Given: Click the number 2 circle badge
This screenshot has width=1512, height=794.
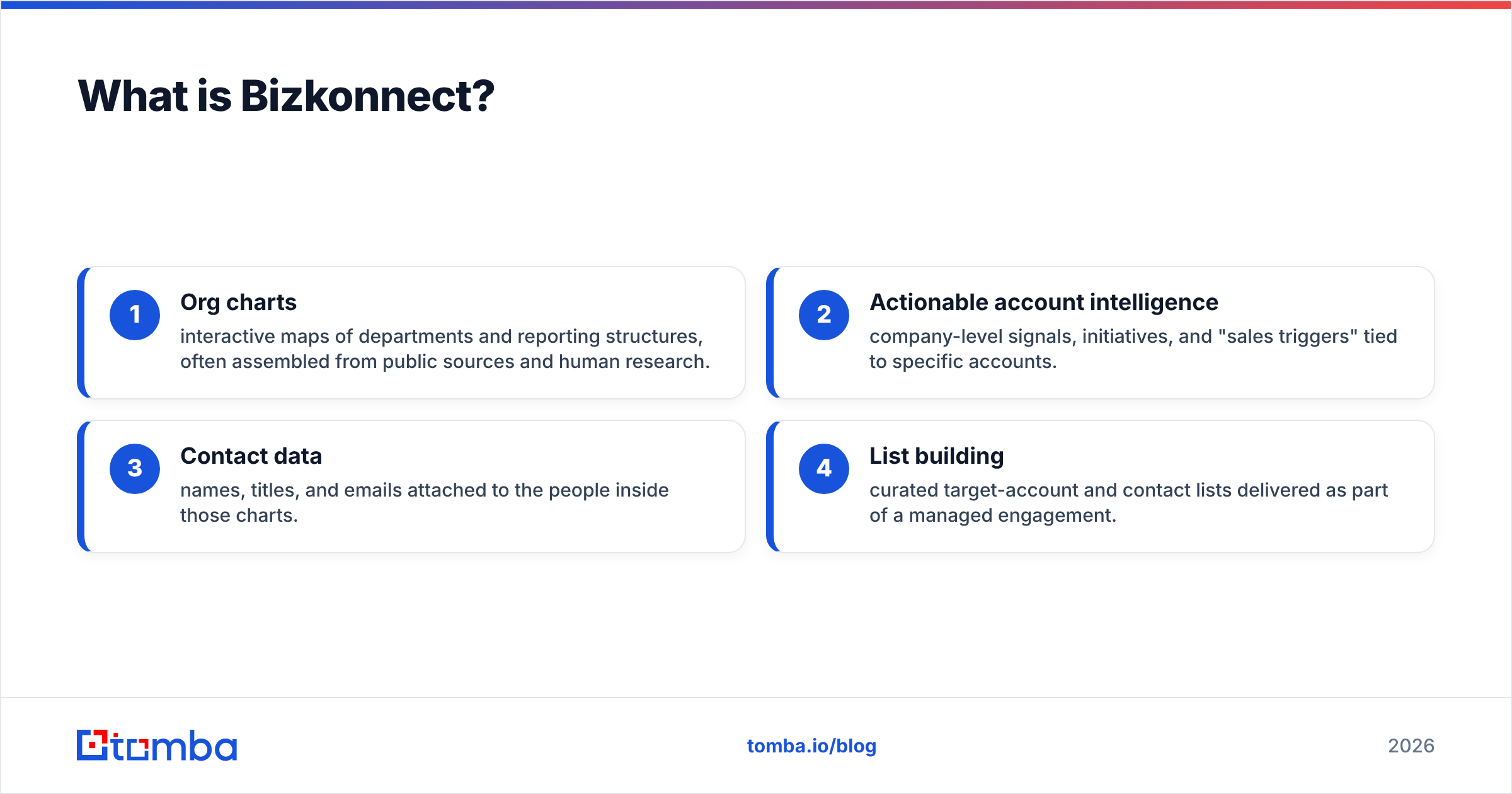Looking at the screenshot, I should pos(824,315).
